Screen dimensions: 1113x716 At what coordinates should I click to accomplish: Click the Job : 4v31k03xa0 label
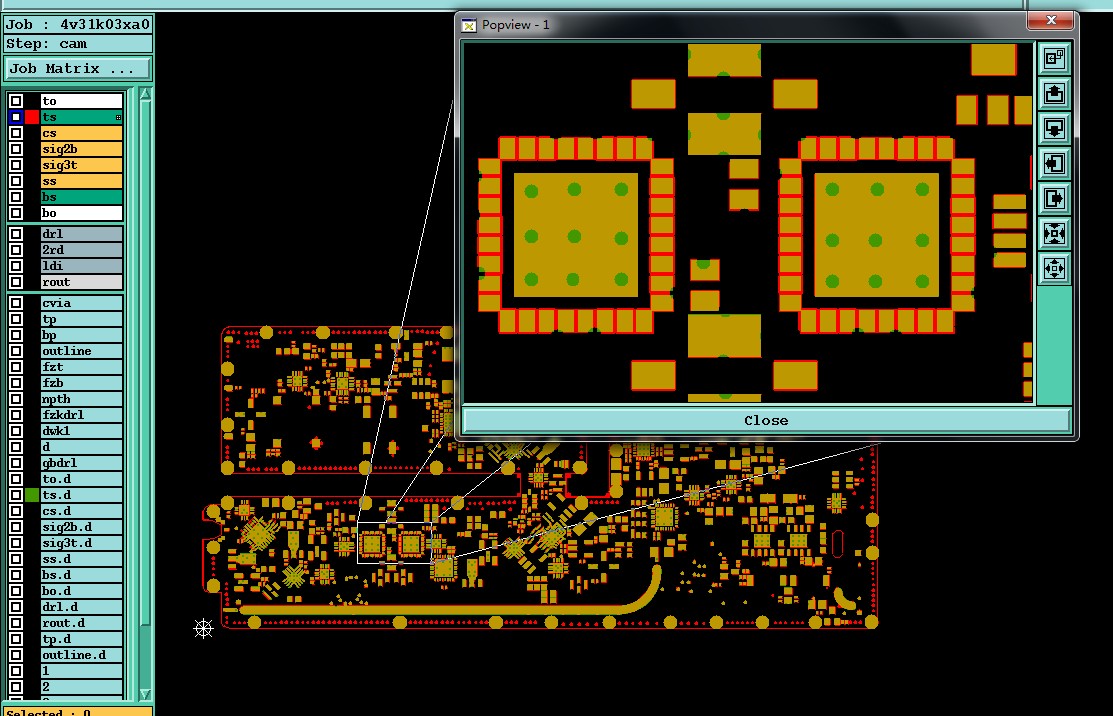[x=78, y=24]
